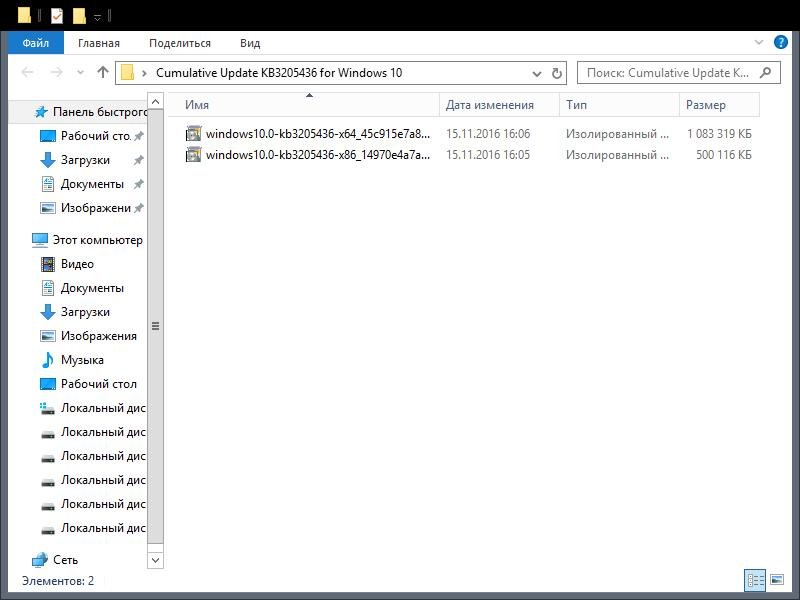Switch to the Главная tab
This screenshot has width=800, height=600.
pos(99,43)
